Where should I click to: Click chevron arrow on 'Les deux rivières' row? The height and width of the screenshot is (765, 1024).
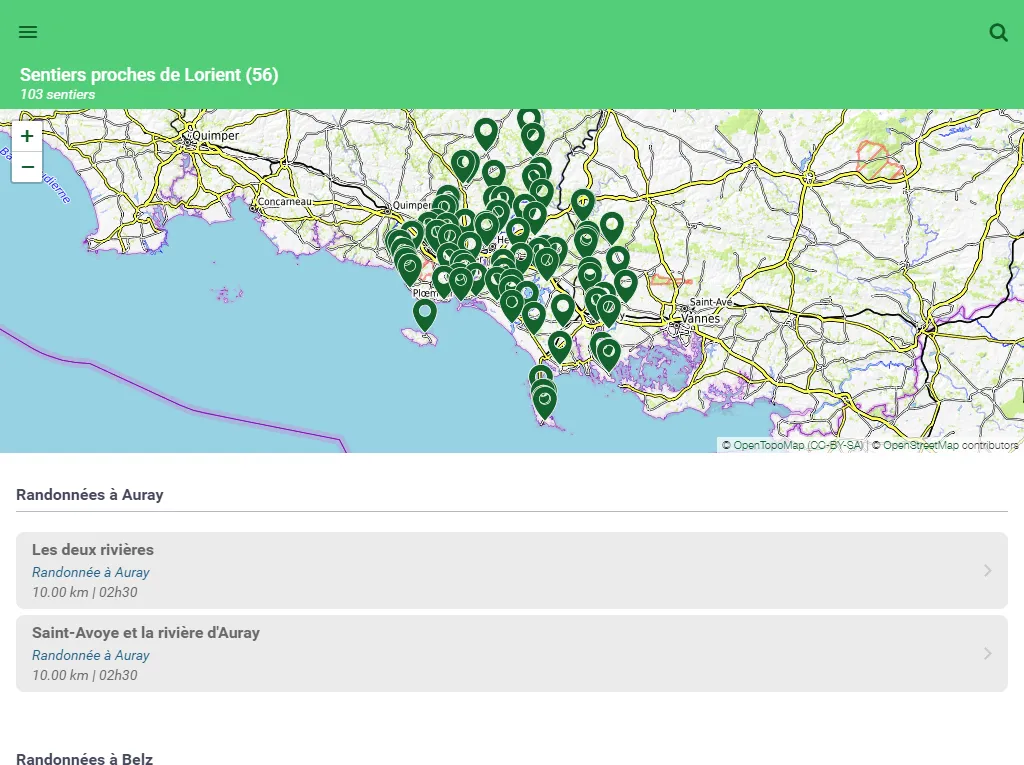pyautogui.click(x=988, y=570)
